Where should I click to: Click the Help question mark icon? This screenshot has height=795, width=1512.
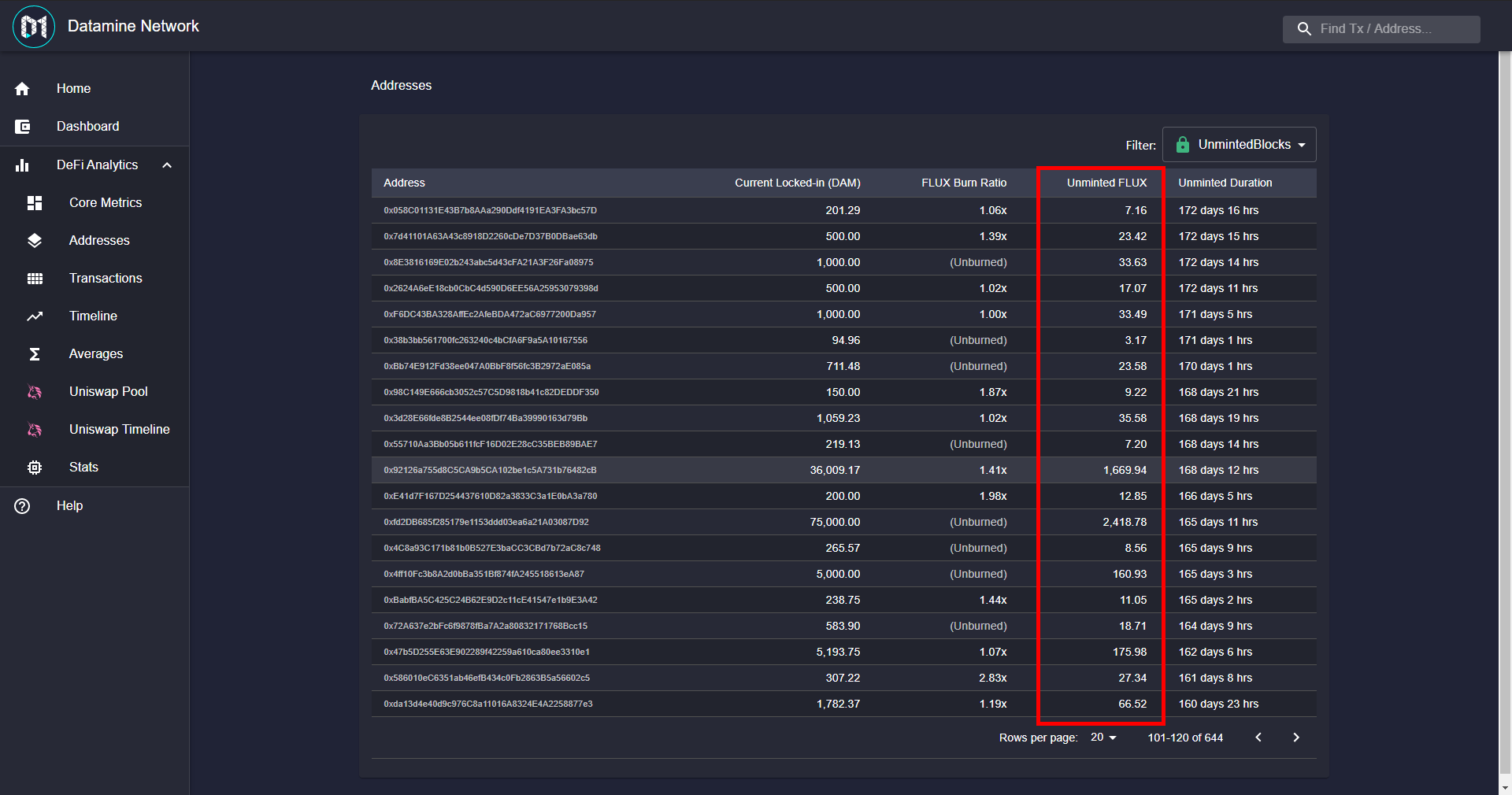[x=22, y=506]
